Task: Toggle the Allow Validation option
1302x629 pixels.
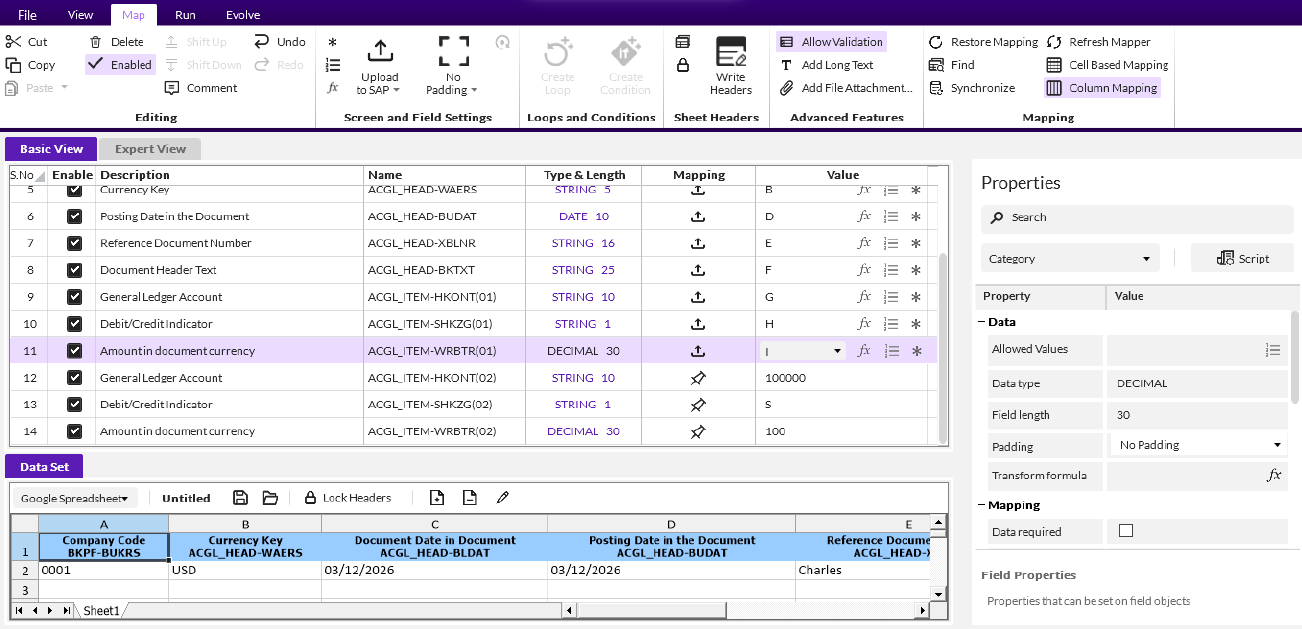Action: point(832,42)
